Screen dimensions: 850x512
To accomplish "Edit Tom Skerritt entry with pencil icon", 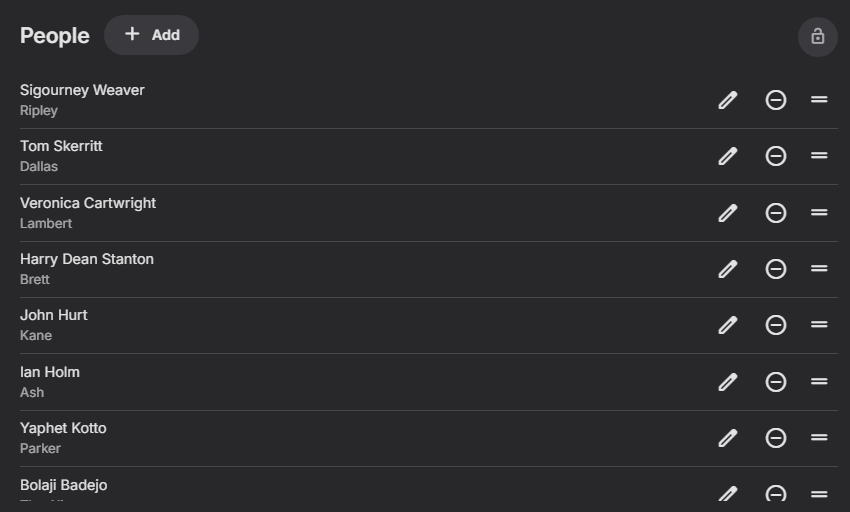I will (727, 156).
